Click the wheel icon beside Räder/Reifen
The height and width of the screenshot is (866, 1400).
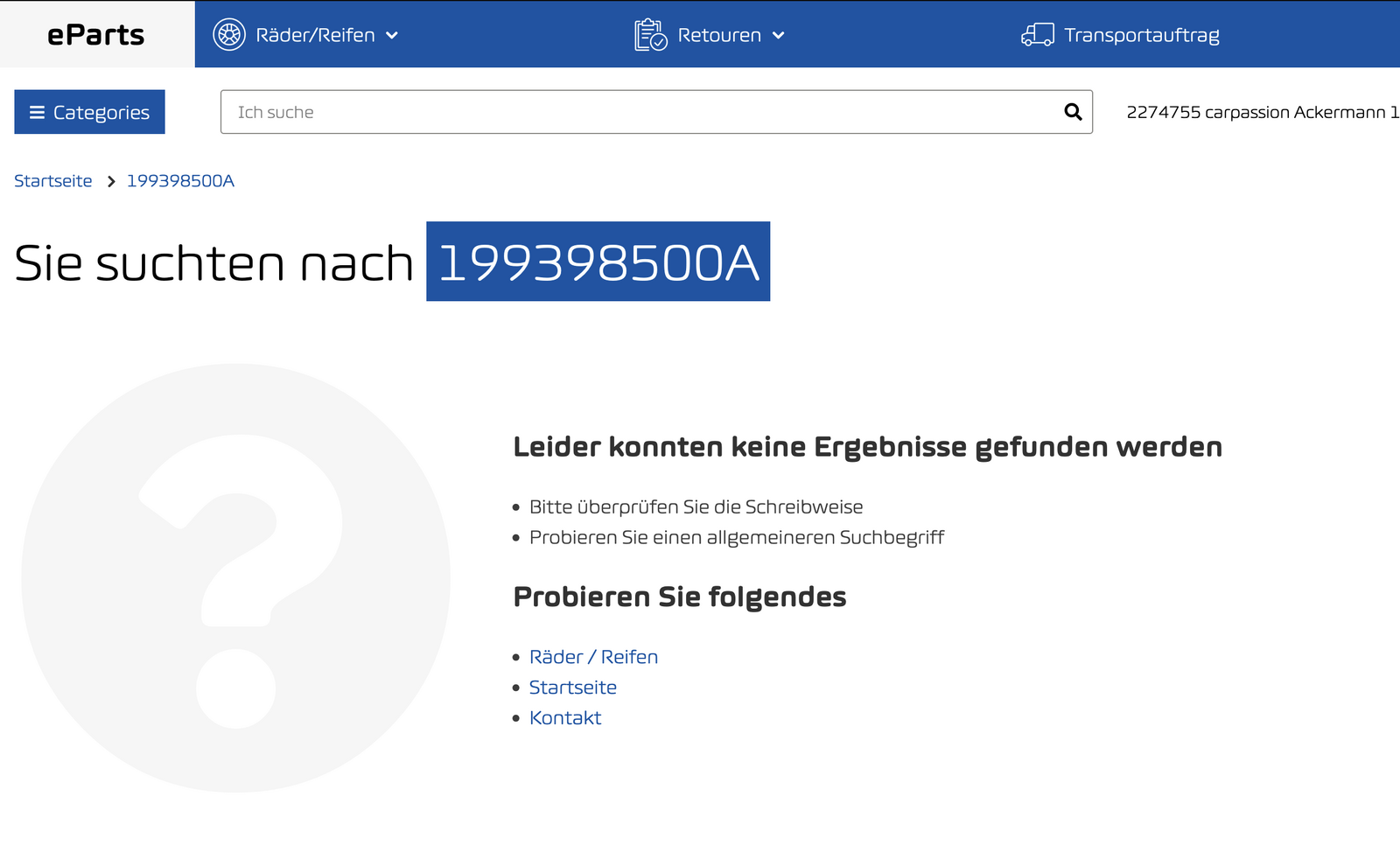[x=229, y=35]
